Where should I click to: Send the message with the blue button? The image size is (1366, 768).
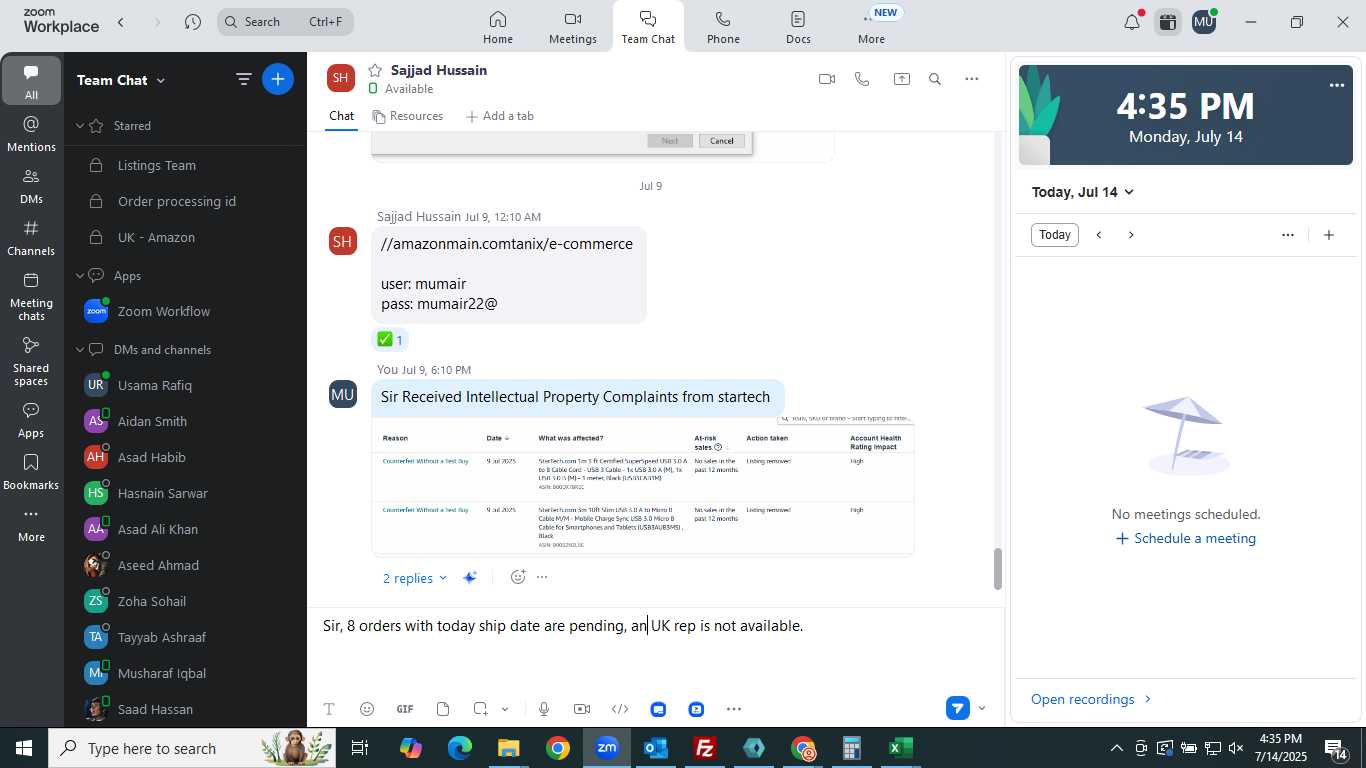pos(957,708)
